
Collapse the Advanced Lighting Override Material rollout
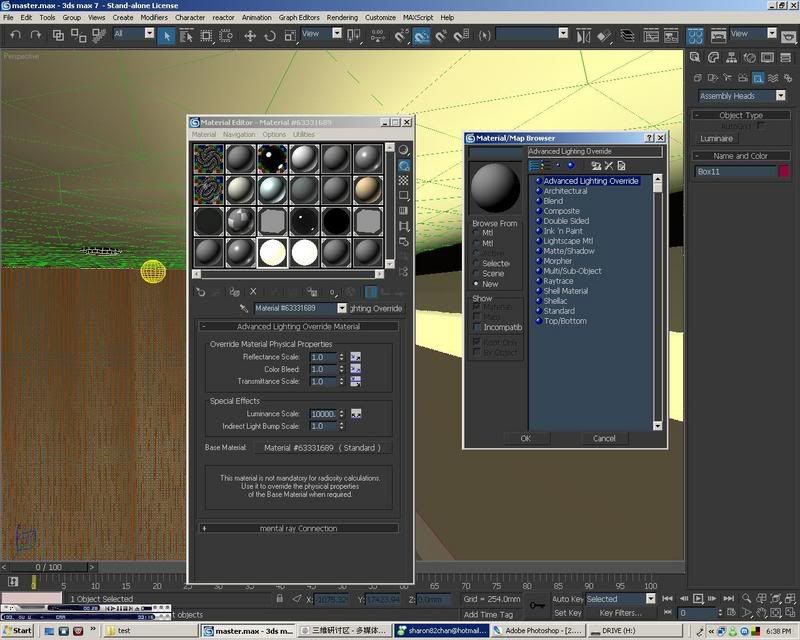point(298,326)
